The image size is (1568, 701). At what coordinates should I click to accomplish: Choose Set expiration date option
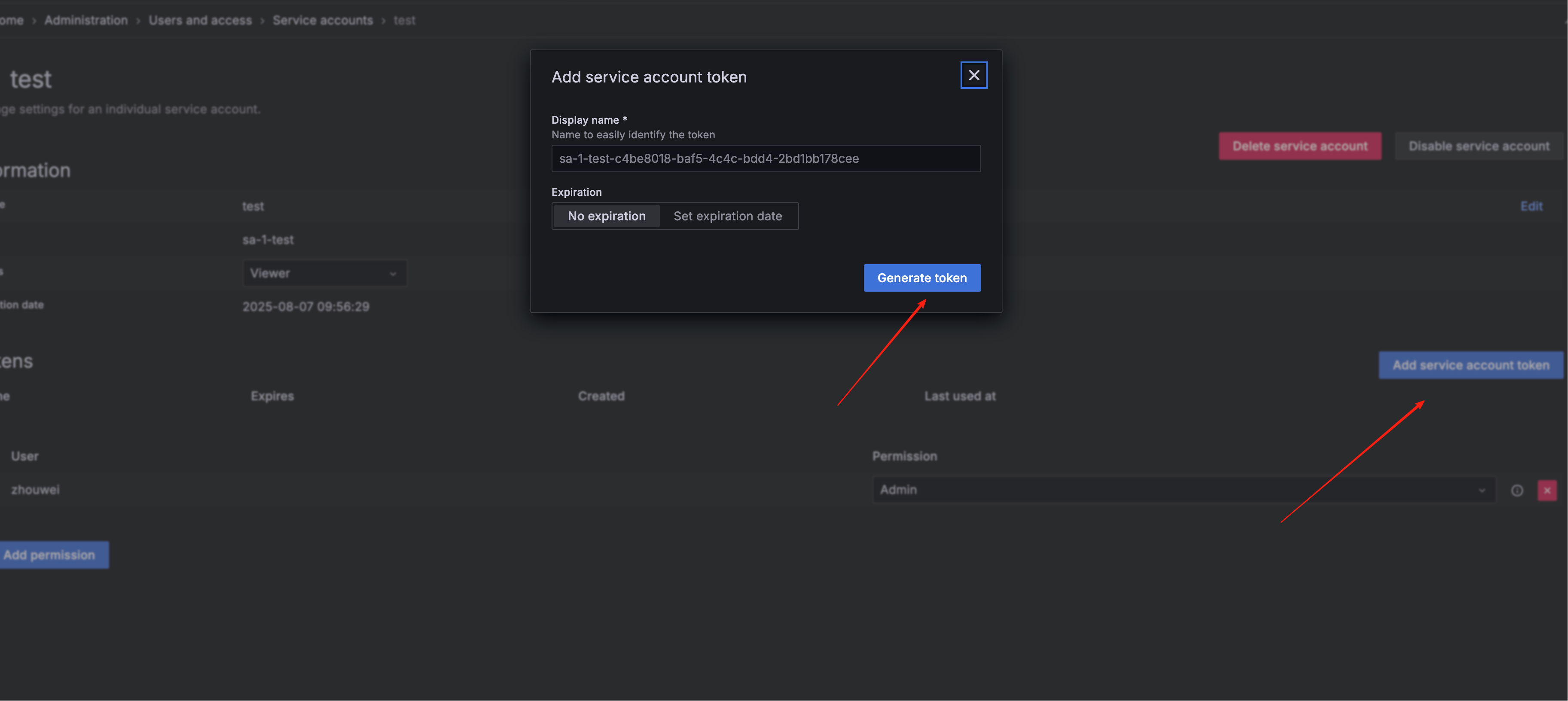[x=727, y=216]
